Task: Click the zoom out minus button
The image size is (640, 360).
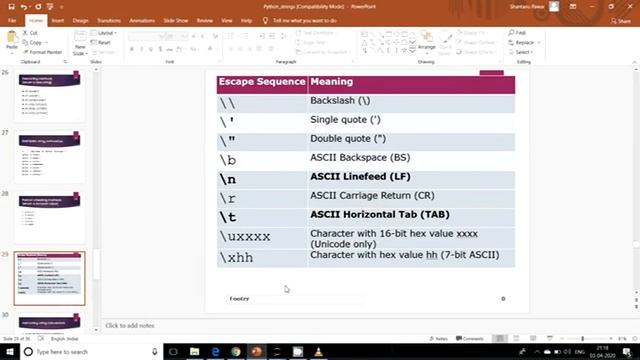Action: pyautogui.click(x=562, y=338)
